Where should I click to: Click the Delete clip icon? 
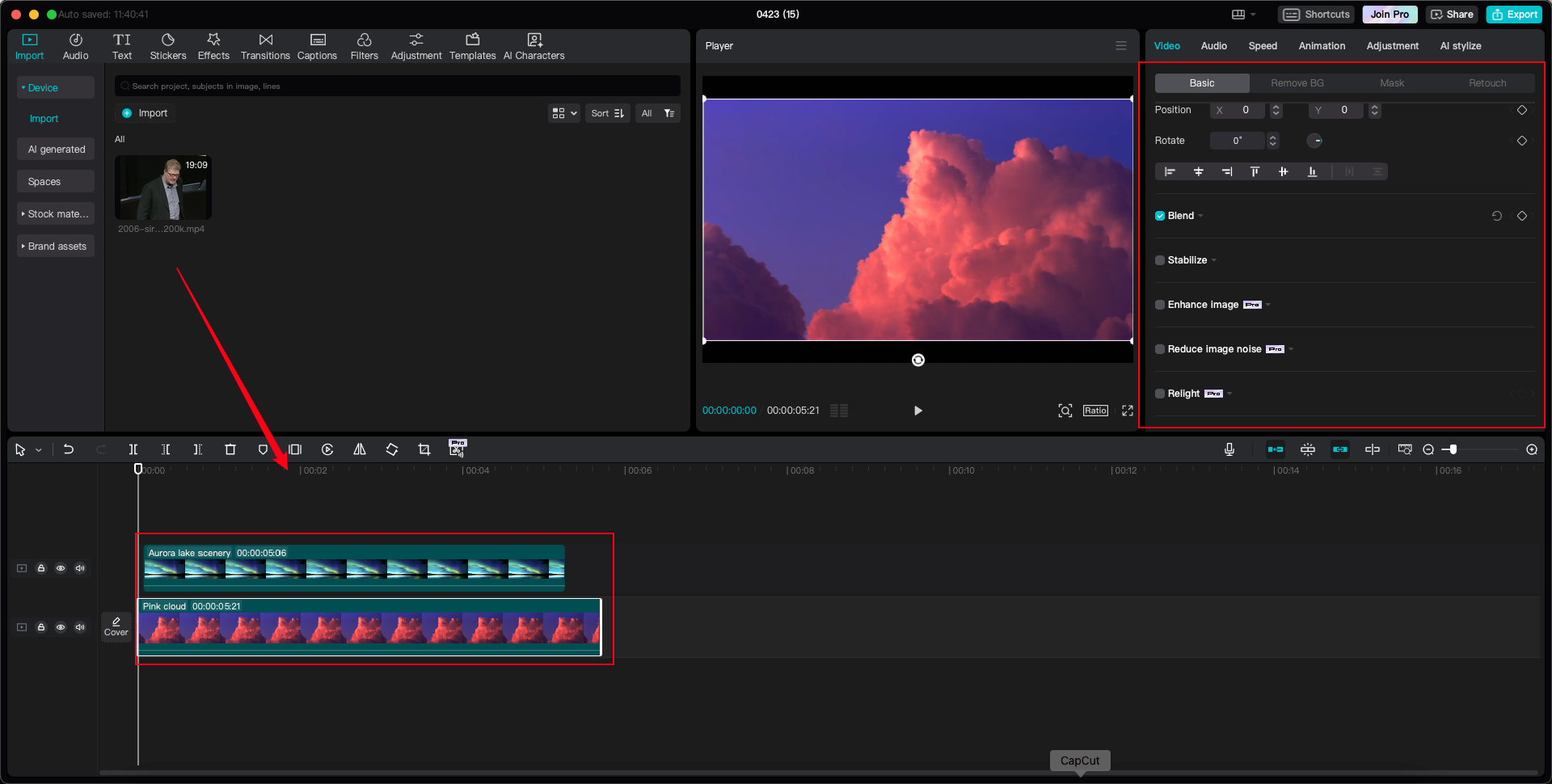pyautogui.click(x=230, y=449)
